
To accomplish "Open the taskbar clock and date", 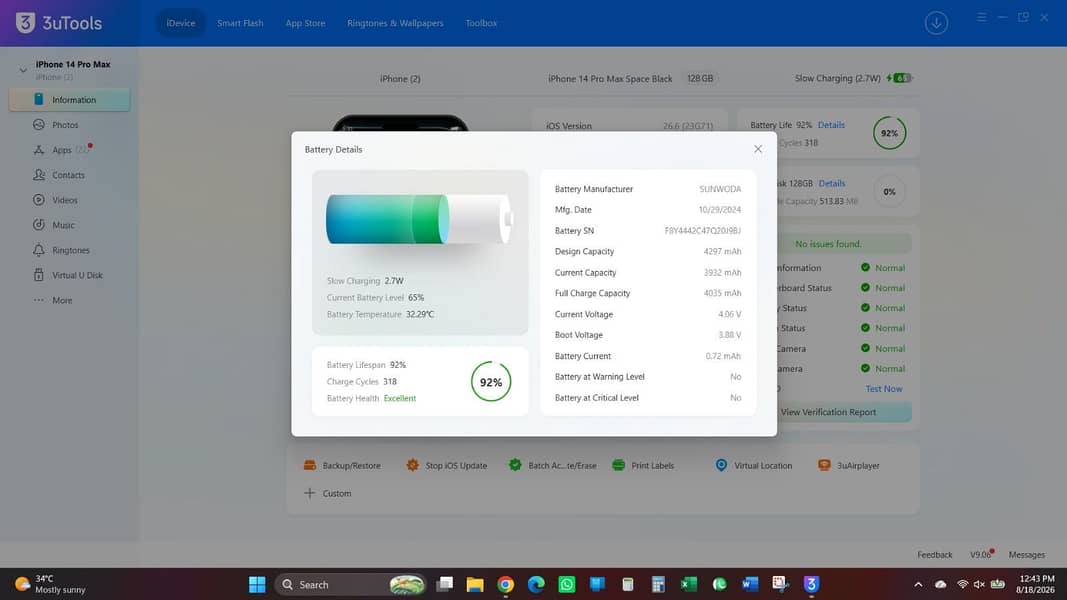I will [1036, 584].
